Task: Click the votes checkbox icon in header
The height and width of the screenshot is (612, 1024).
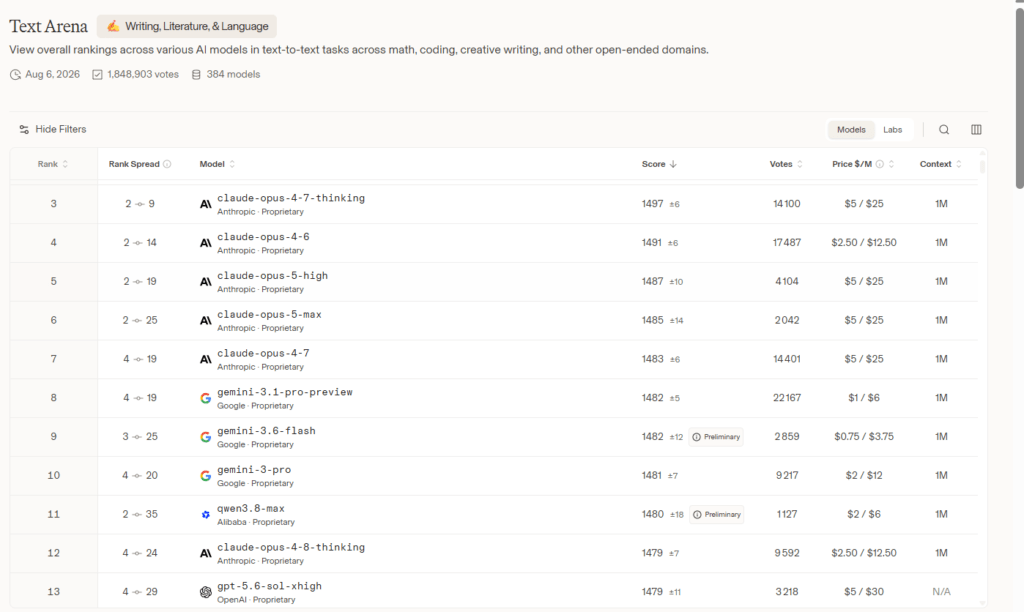Action: tap(97, 74)
